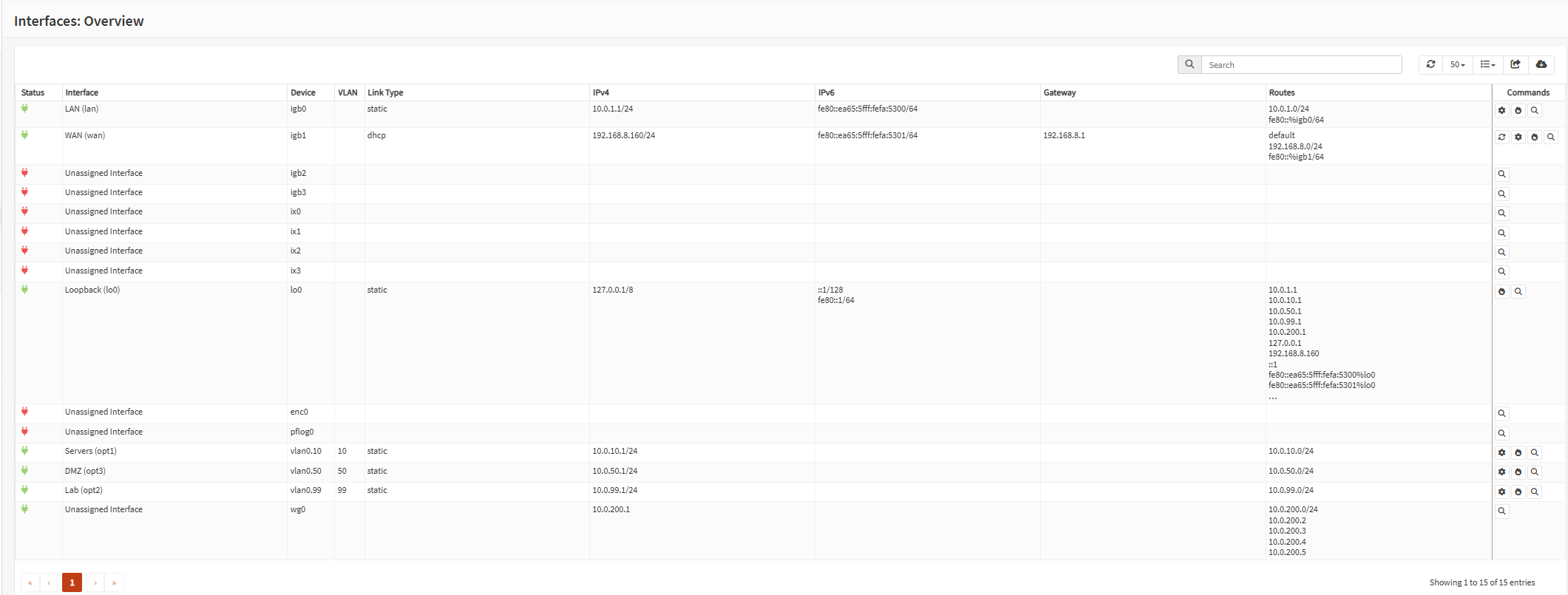This screenshot has width=1568, height=595.
Task: Go to previous page arrow
Action: [x=49, y=582]
